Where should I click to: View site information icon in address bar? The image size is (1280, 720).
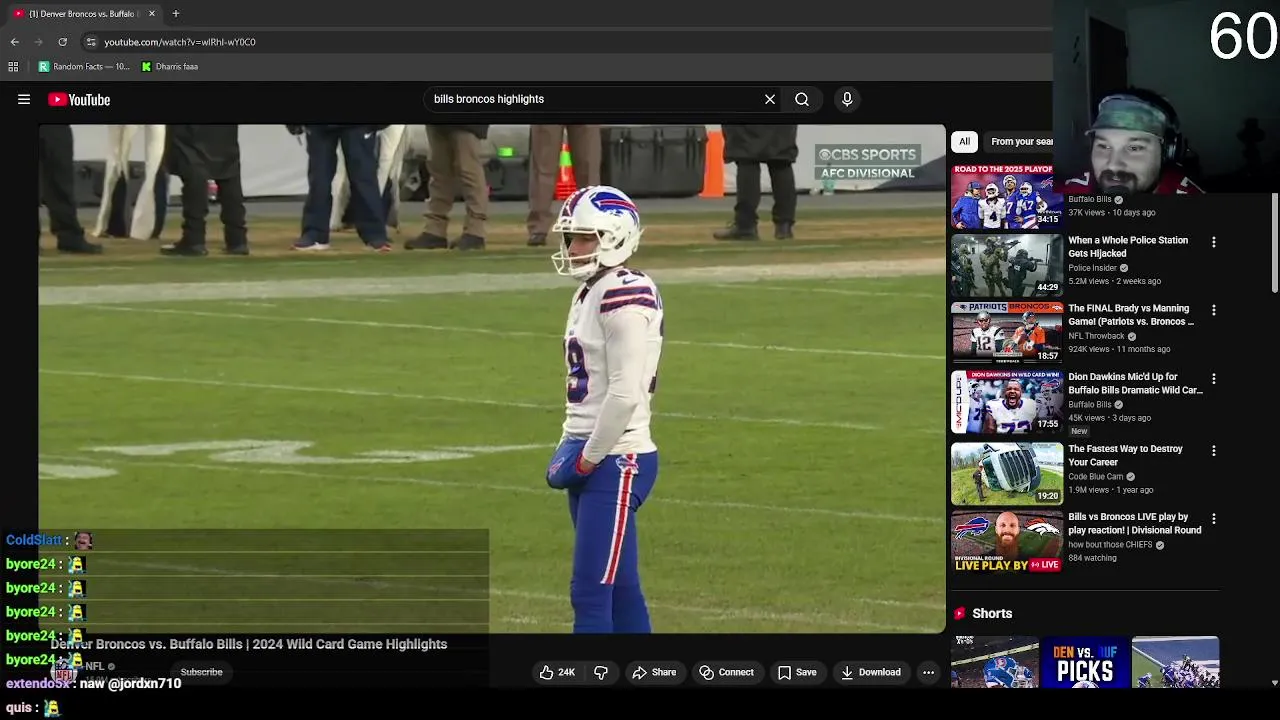[91, 42]
